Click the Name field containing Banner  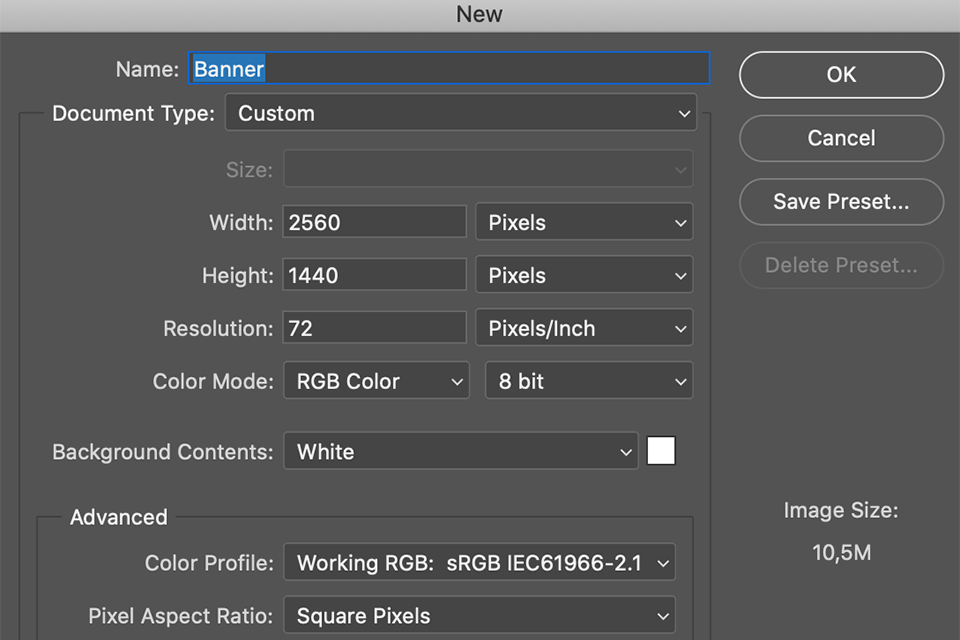450,69
